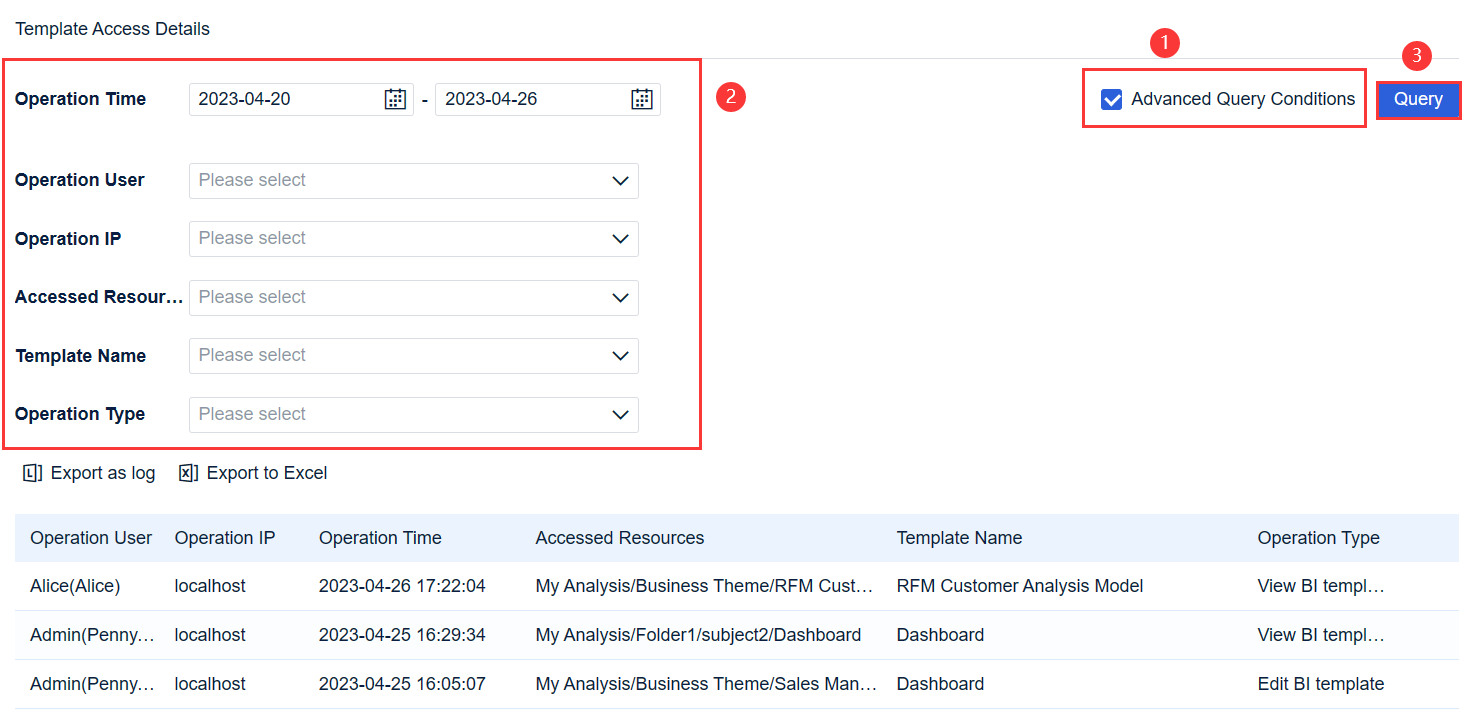Click My Analysis/Folder1/subject2/Dashboard resource path
The height and width of the screenshot is (710, 1472).
pos(698,634)
